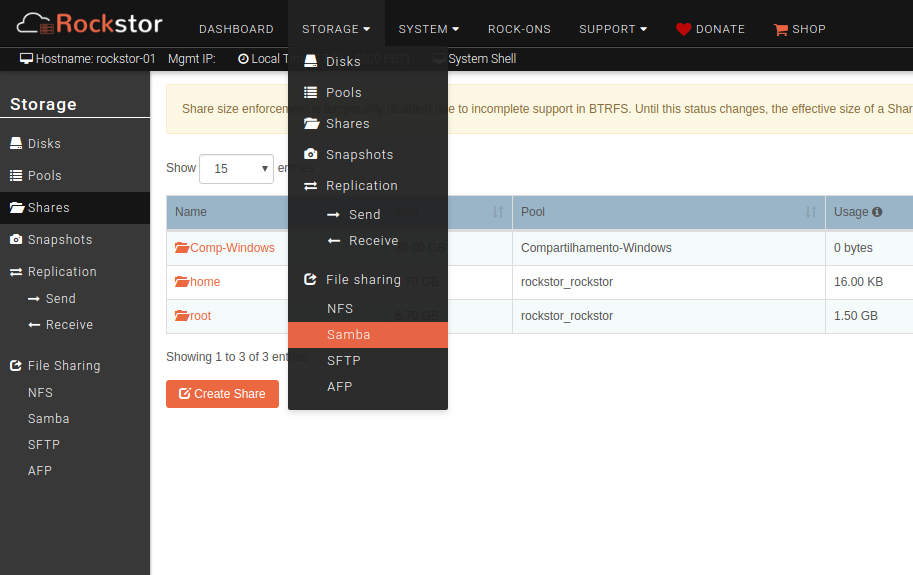The width and height of the screenshot is (913, 575).
Task: Expand the SYSTEM menu
Action: pos(429,29)
